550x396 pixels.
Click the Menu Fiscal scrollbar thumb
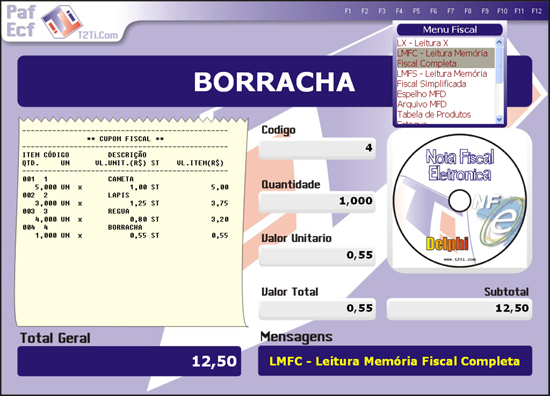[499, 65]
